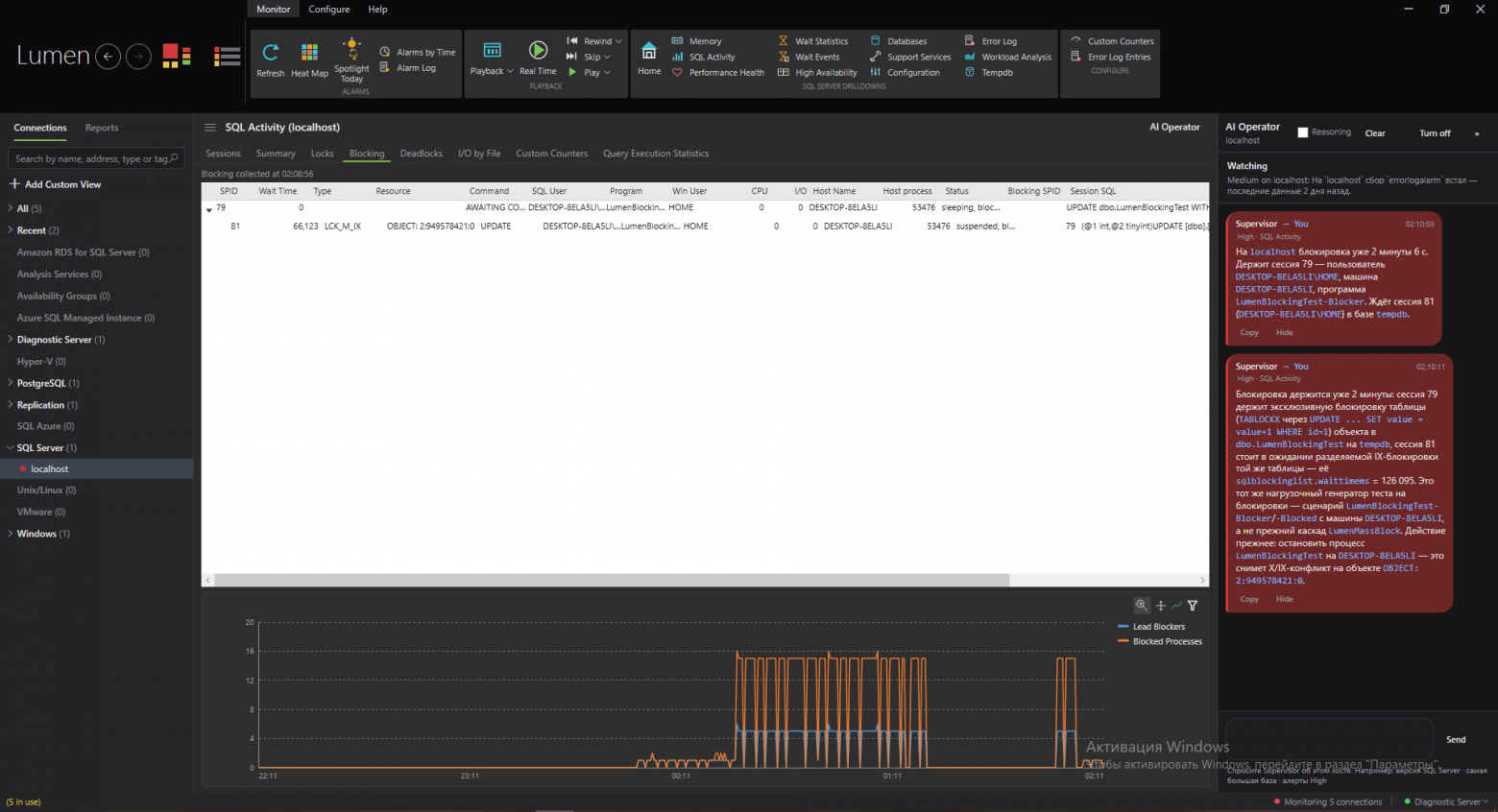Click the Refresh icon in the ribbon
Viewport: 1498px width, 812px height.
pos(271,59)
